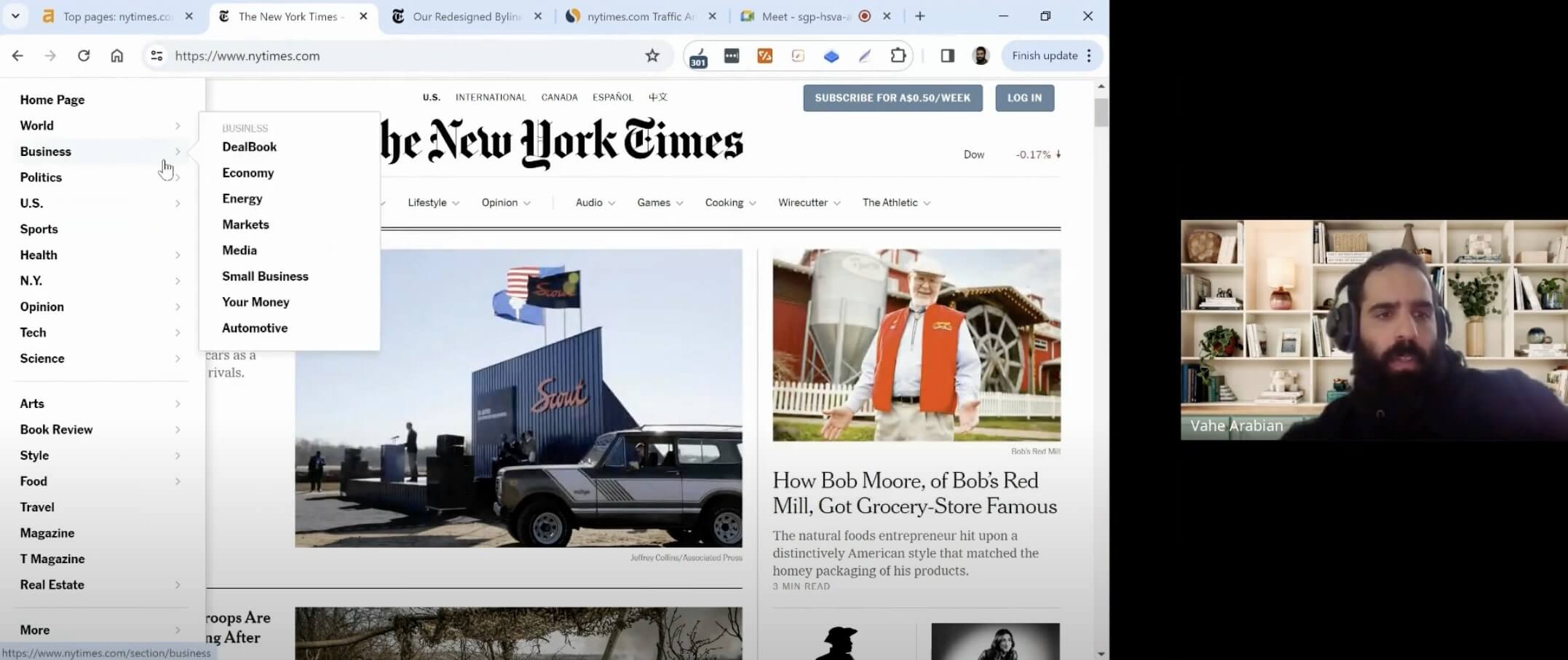Choose Small Business in the submenu
The width and height of the screenshot is (1568, 660).
coord(265,276)
